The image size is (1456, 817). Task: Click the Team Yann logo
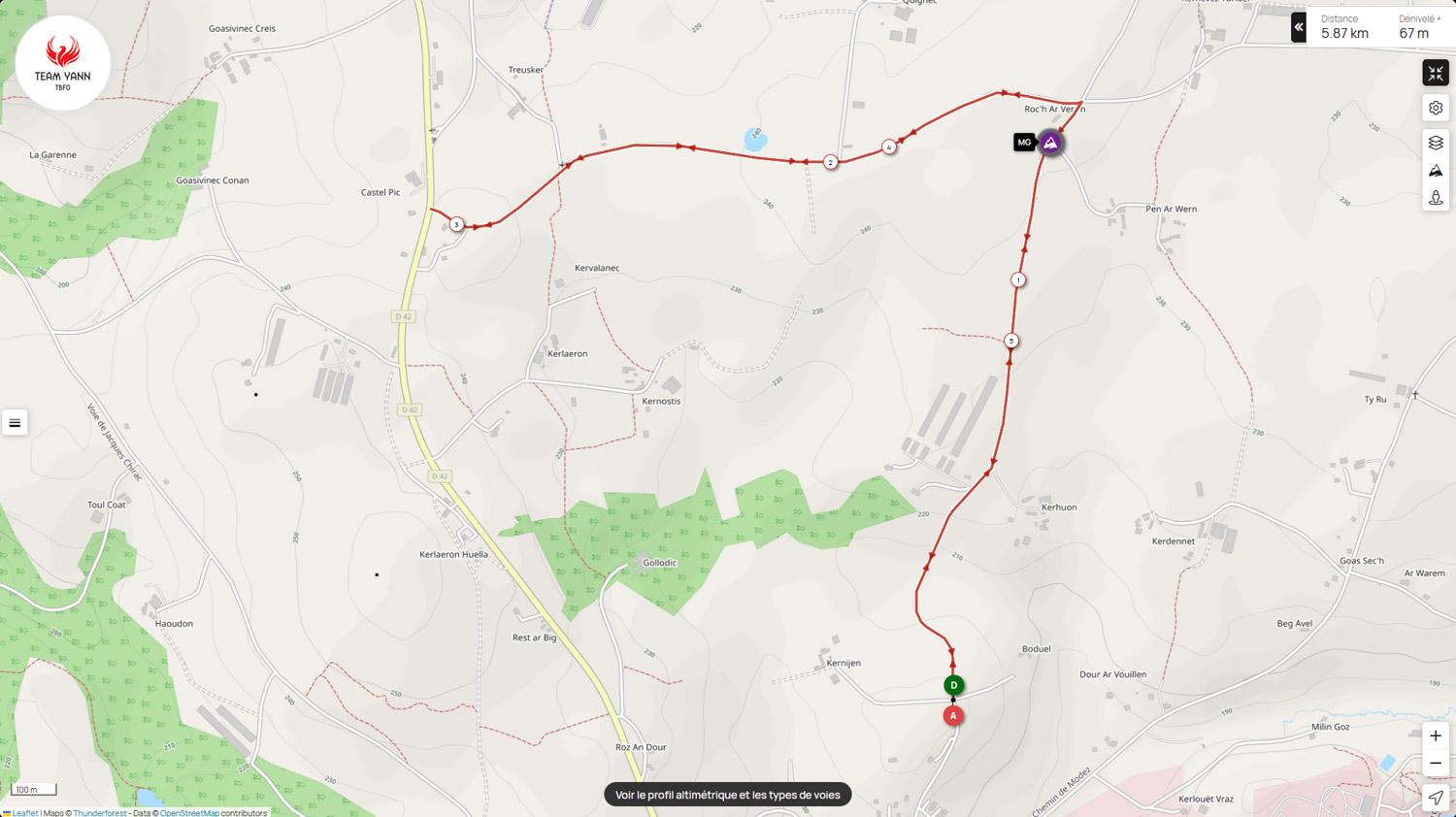coord(63,63)
